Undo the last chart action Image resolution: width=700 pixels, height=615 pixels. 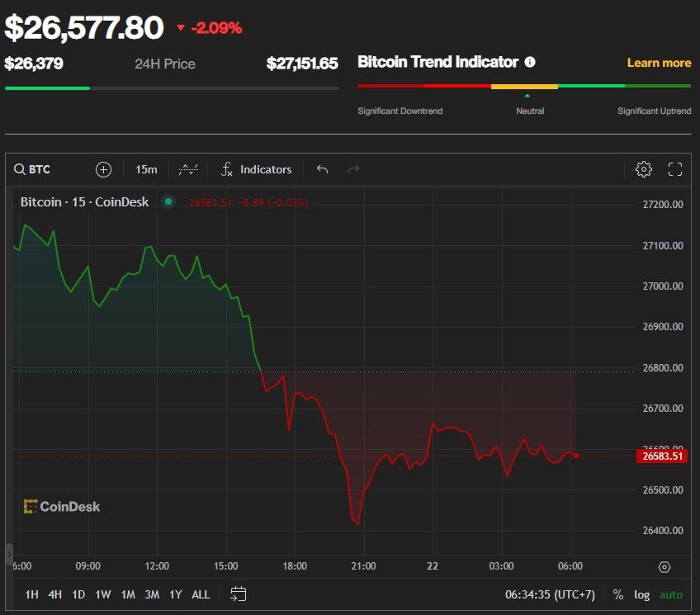tap(322, 170)
